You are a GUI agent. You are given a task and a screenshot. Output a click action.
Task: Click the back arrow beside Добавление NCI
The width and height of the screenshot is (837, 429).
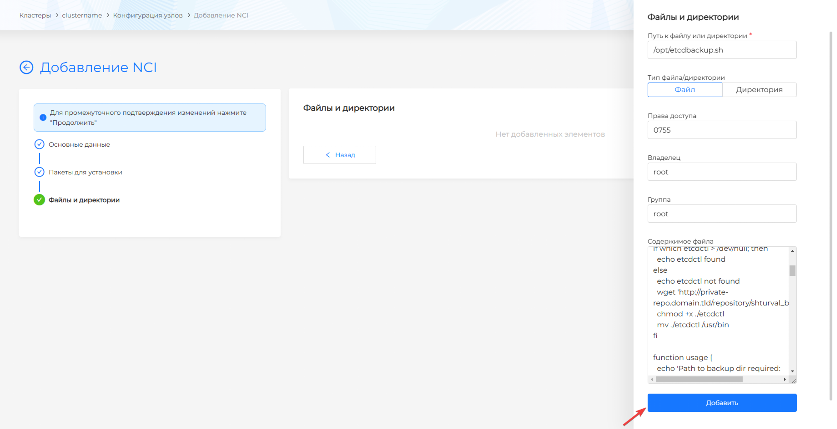[x=26, y=68]
